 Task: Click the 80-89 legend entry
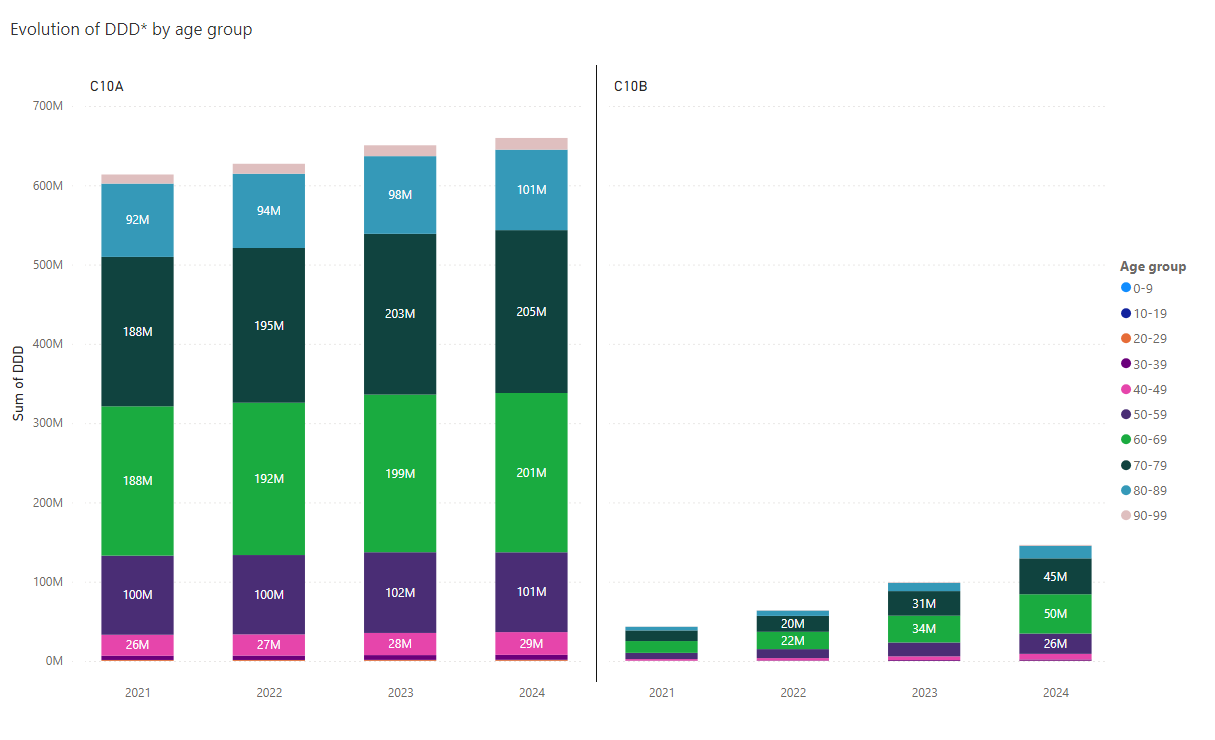pos(1144,490)
